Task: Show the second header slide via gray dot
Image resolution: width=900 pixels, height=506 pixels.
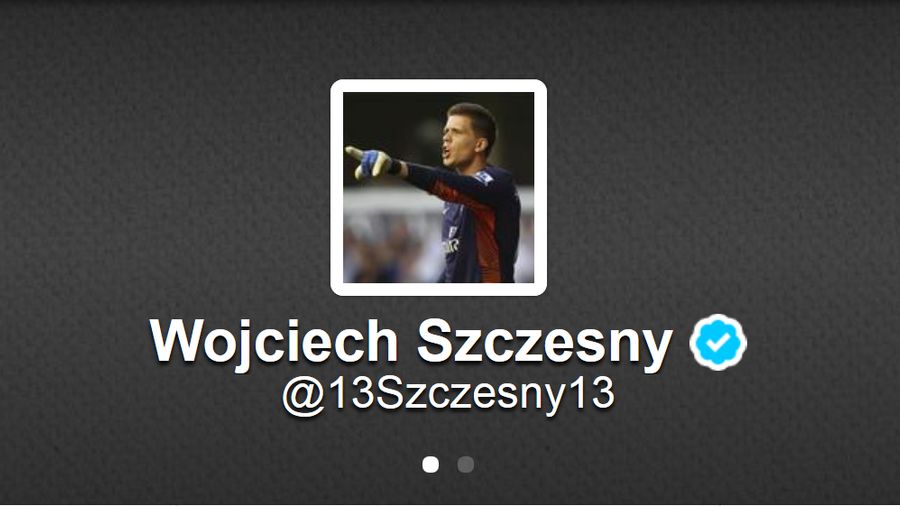Action: tap(465, 464)
